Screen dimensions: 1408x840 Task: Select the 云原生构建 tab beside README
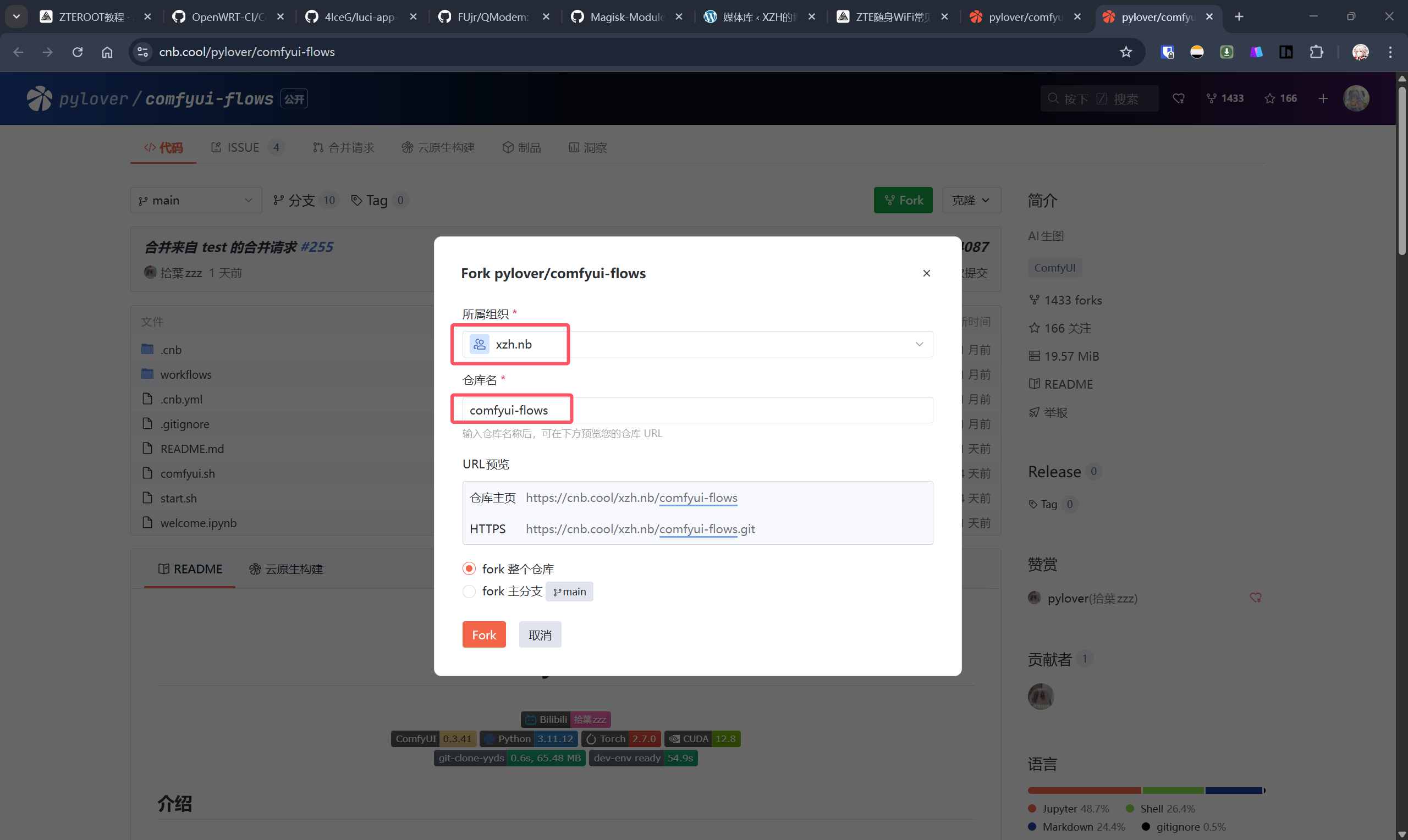286,569
